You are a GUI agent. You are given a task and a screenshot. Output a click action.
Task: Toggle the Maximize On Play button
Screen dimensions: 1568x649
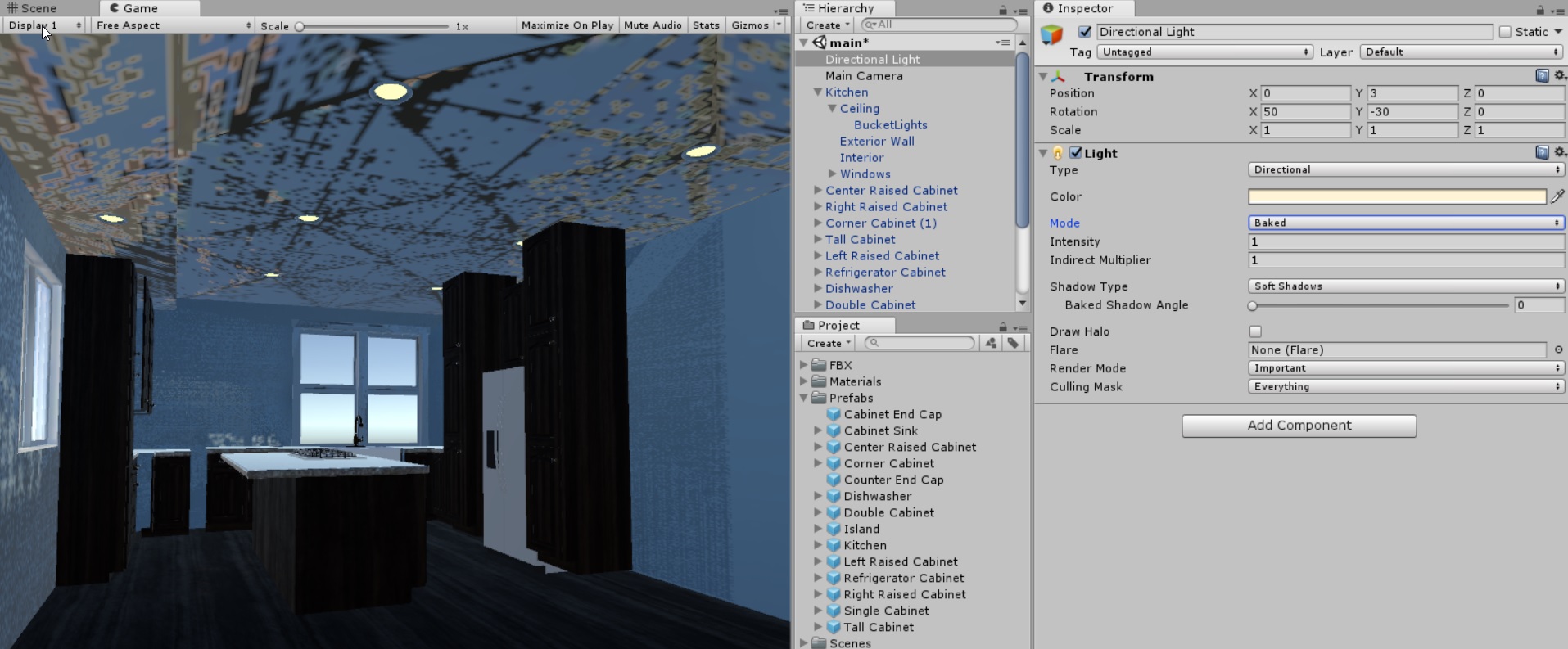[x=567, y=25]
